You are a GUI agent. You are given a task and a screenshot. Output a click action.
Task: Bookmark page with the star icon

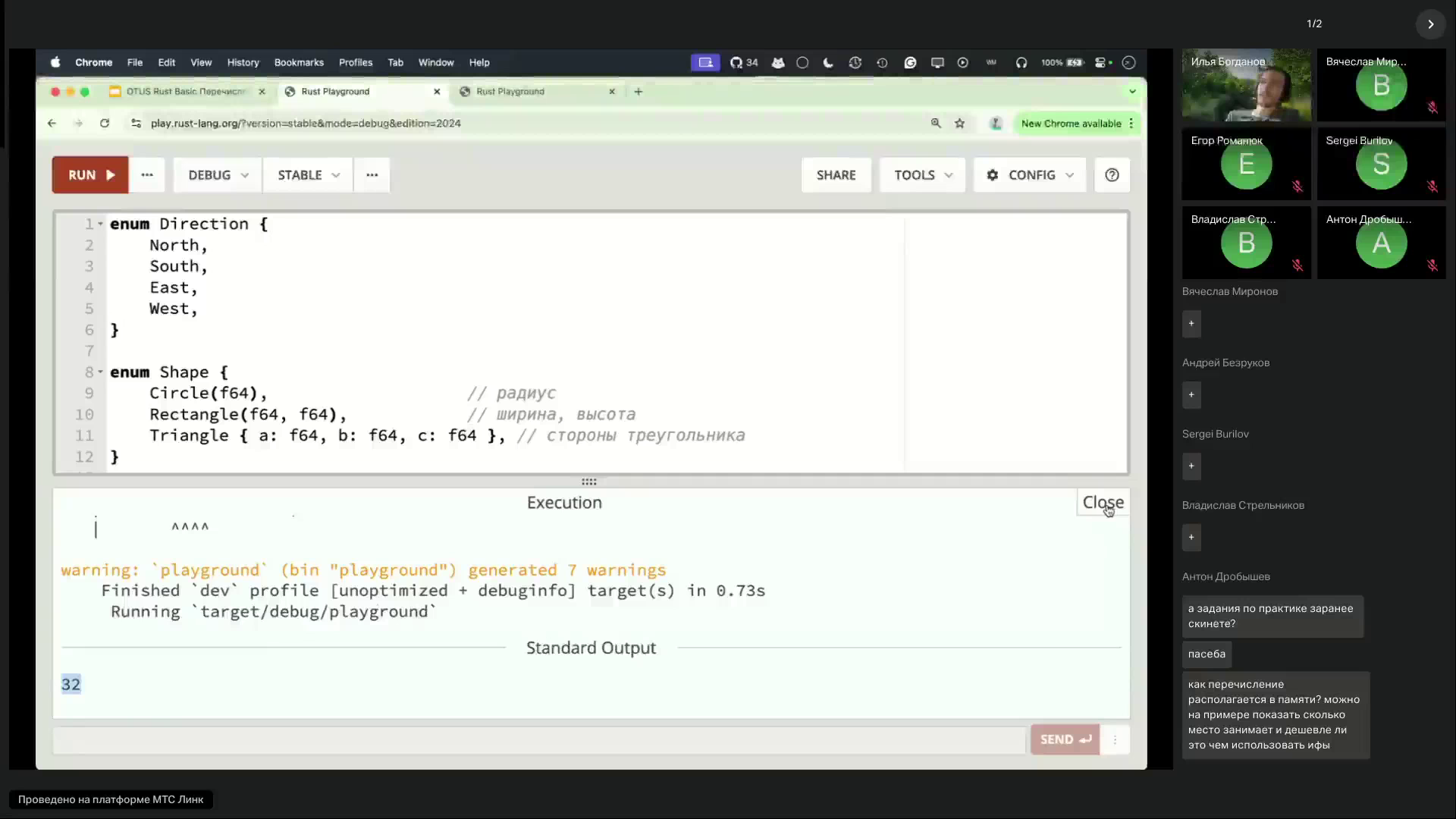point(960,124)
